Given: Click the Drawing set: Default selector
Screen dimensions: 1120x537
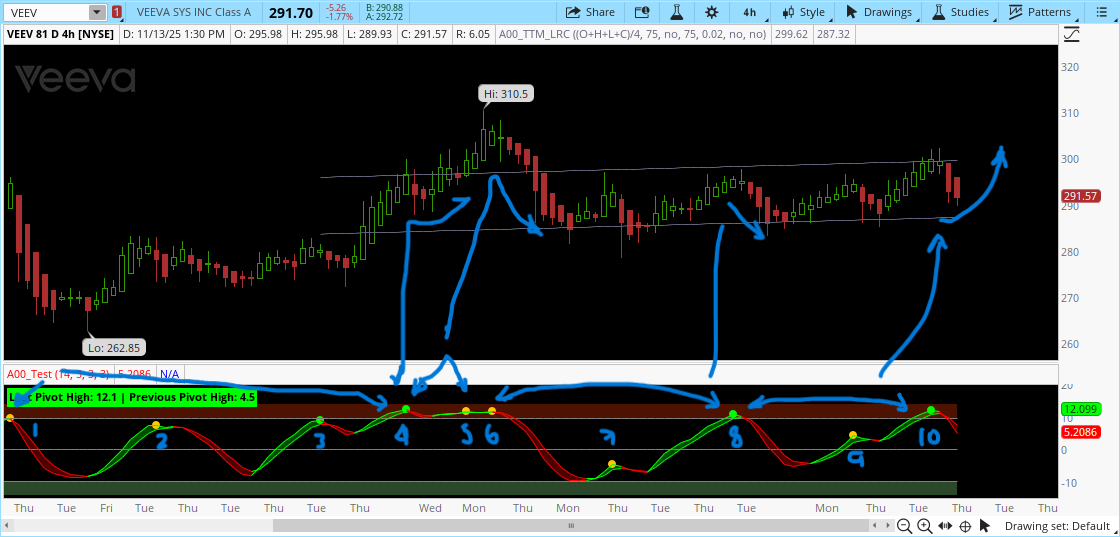Looking at the screenshot, I should click(1060, 526).
